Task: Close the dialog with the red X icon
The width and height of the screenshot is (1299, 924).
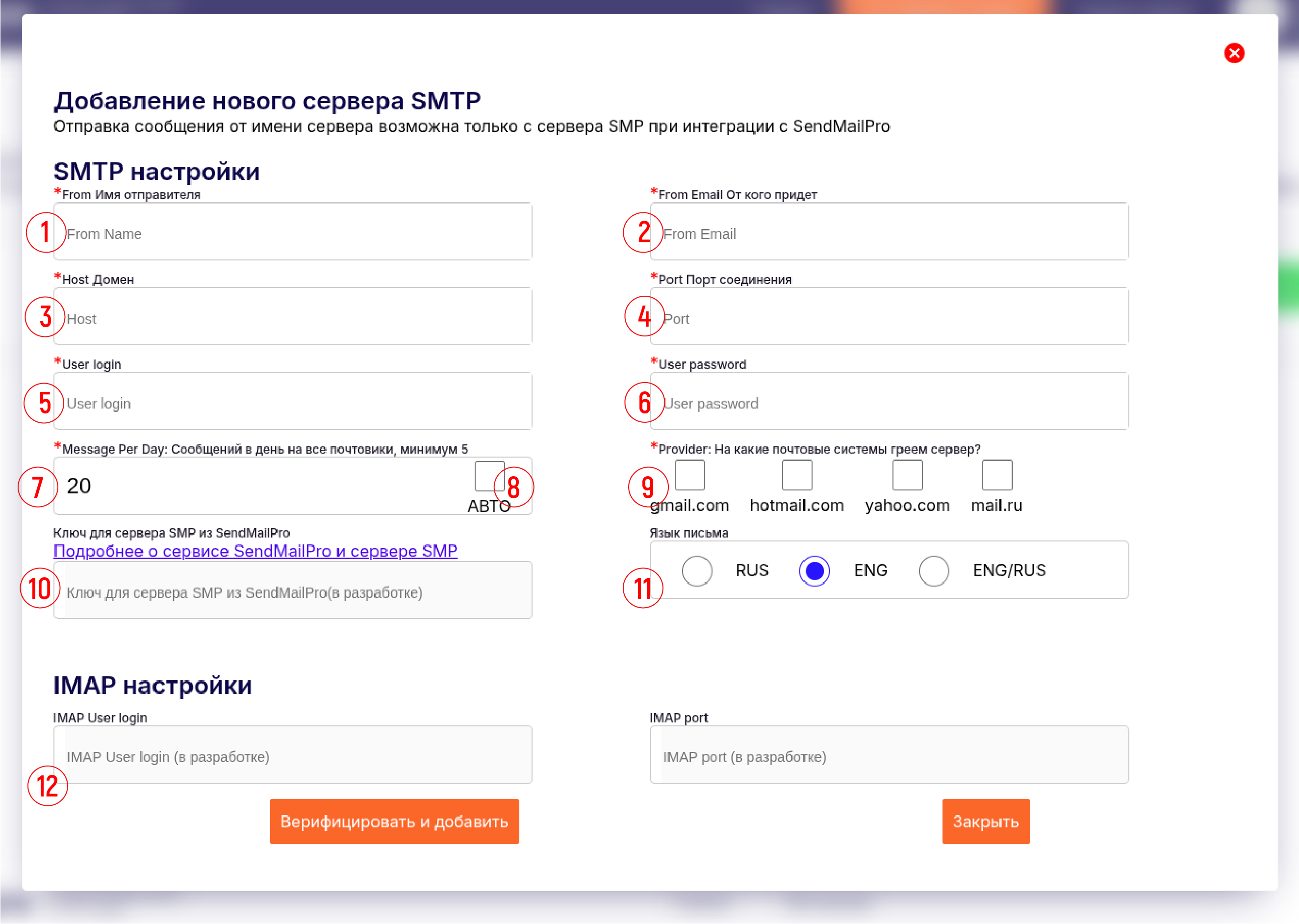Action: click(1234, 53)
